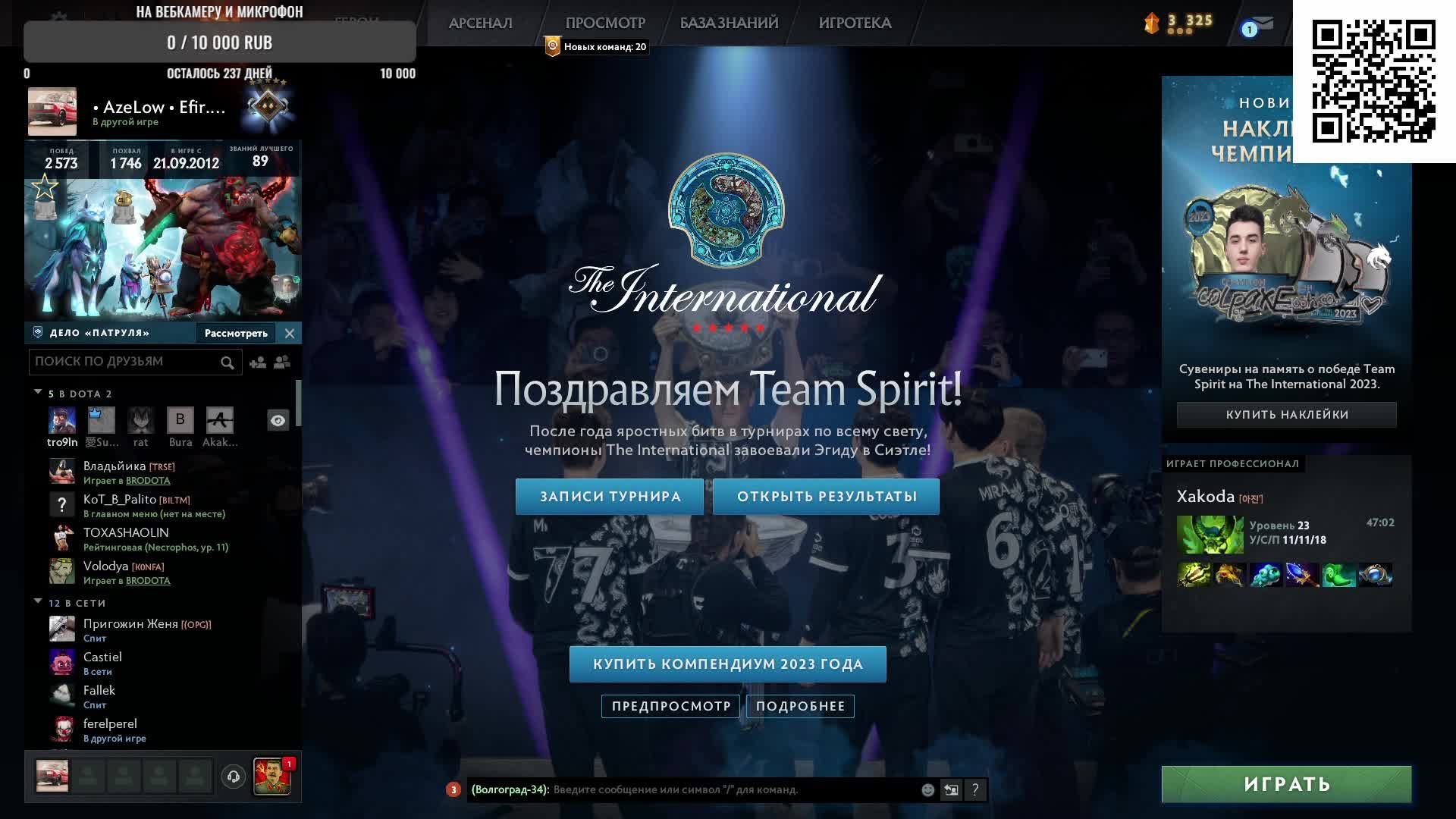This screenshot has width=1456, height=819.
Task: Collapse the '12 в сети' friends group
Action: click(x=38, y=602)
